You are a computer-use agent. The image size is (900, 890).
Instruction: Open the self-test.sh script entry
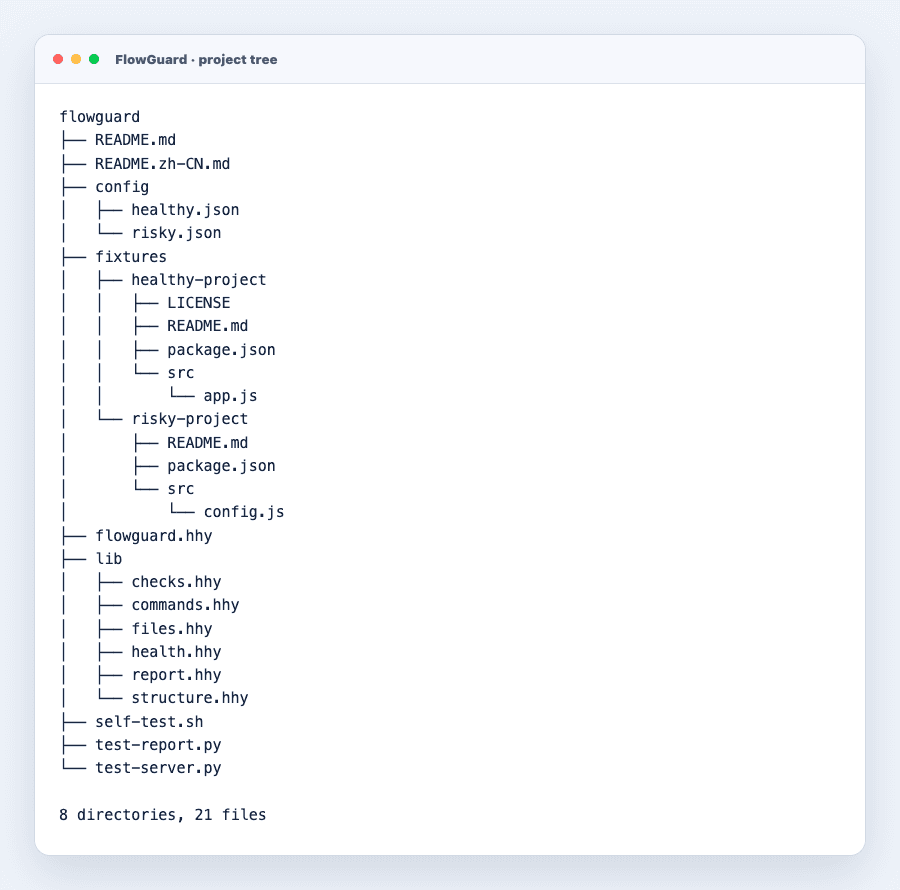pos(149,722)
